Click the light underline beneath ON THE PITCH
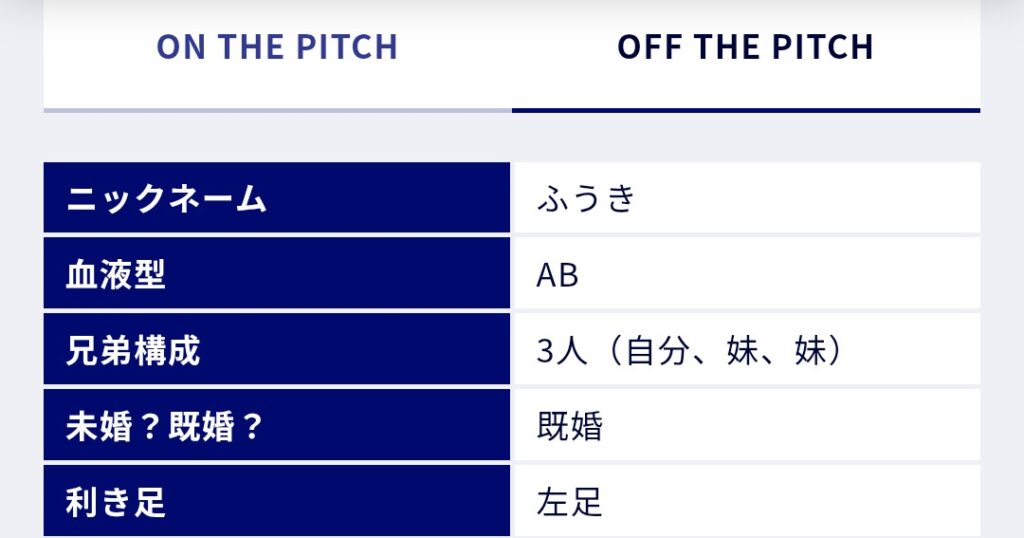Screen dimensions: 1024x538 pos(277,109)
